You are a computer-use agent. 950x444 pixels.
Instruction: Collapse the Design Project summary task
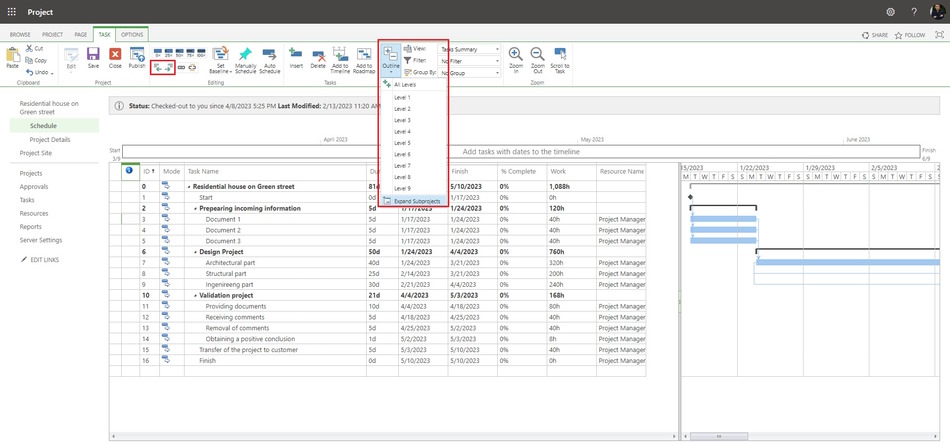(x=195, y=252)
